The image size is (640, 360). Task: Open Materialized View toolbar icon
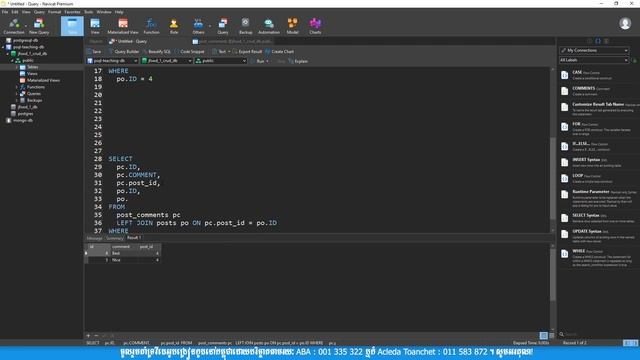coord(123,26)
